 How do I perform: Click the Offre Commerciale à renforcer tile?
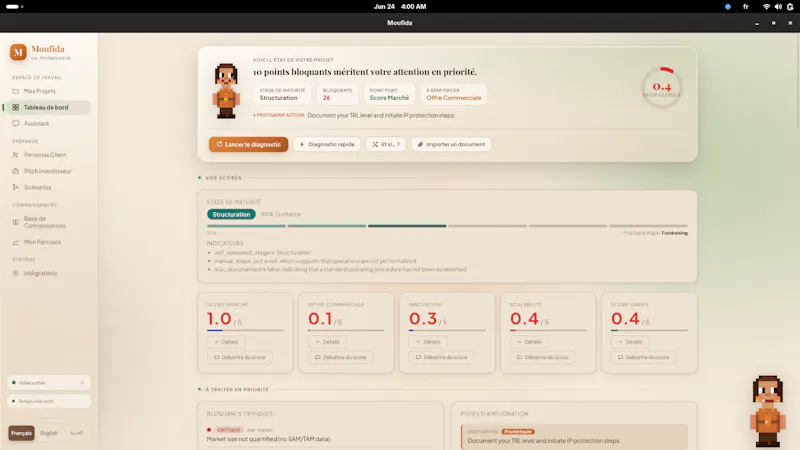[x=454, y=94]
